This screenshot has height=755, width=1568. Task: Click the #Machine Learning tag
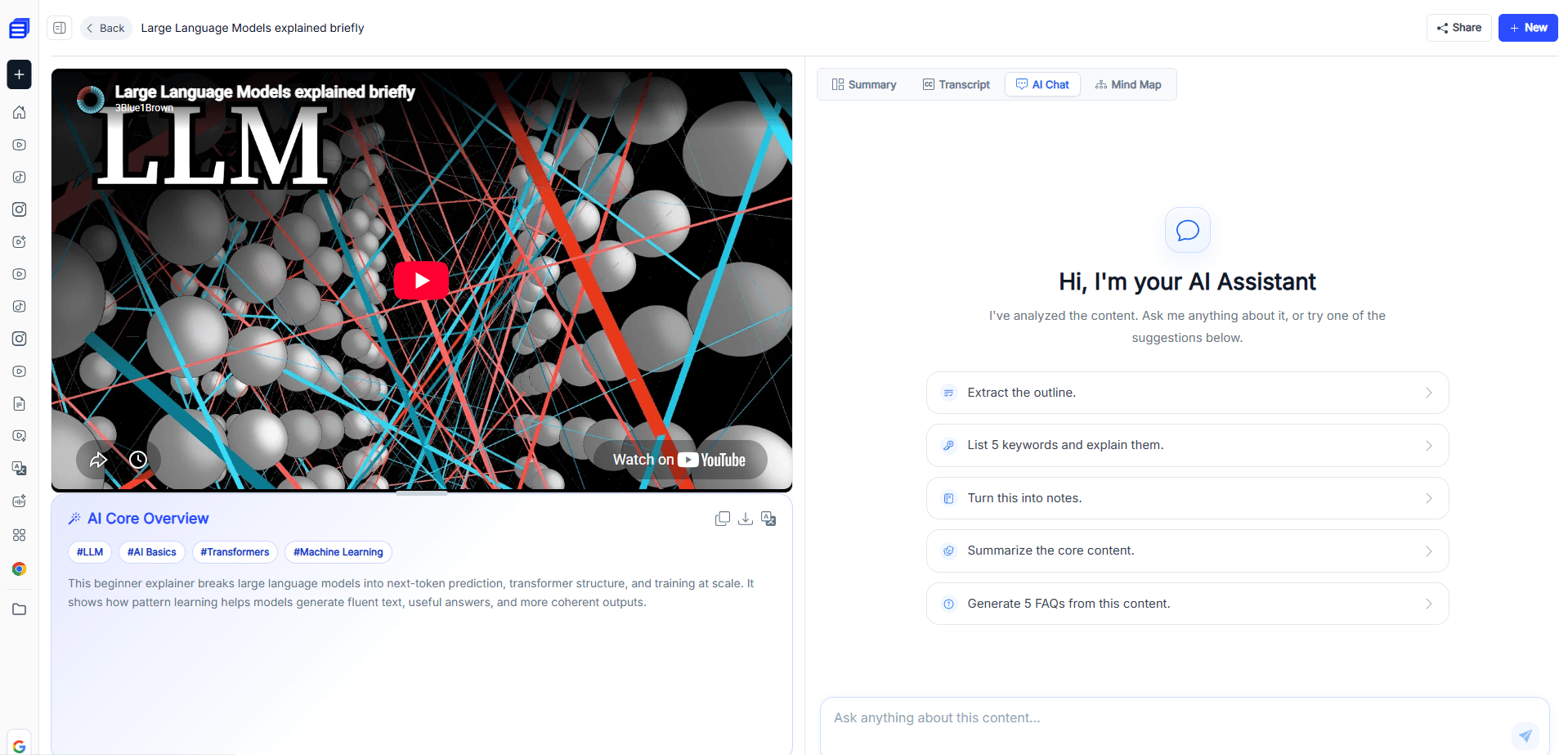tap(338, 552)
